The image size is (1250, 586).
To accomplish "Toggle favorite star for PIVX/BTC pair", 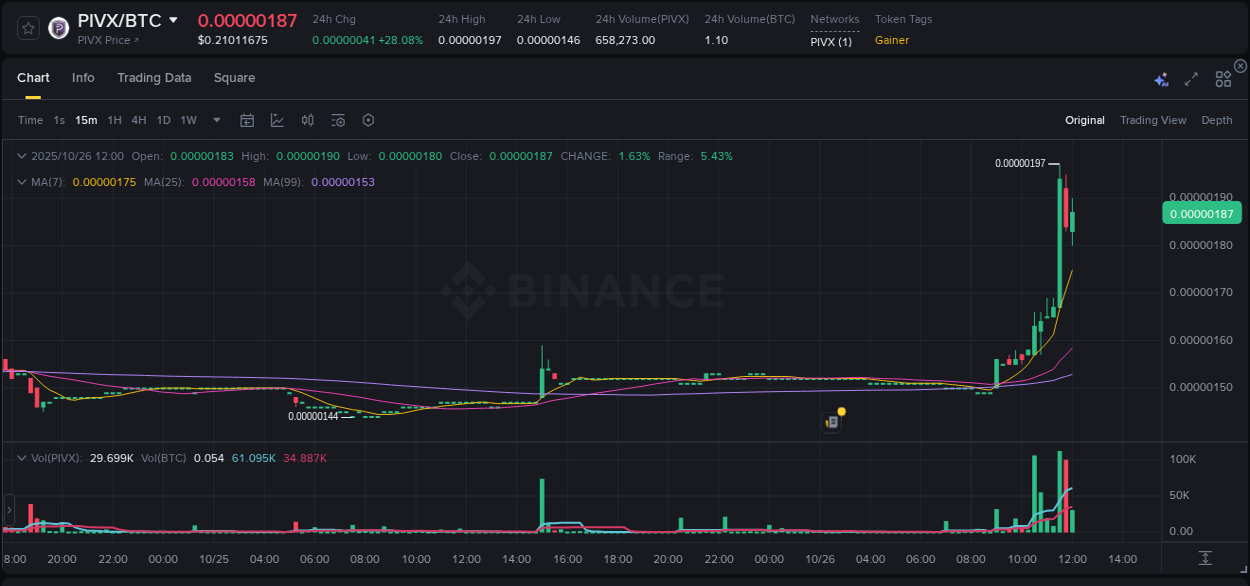I will 27,27.
